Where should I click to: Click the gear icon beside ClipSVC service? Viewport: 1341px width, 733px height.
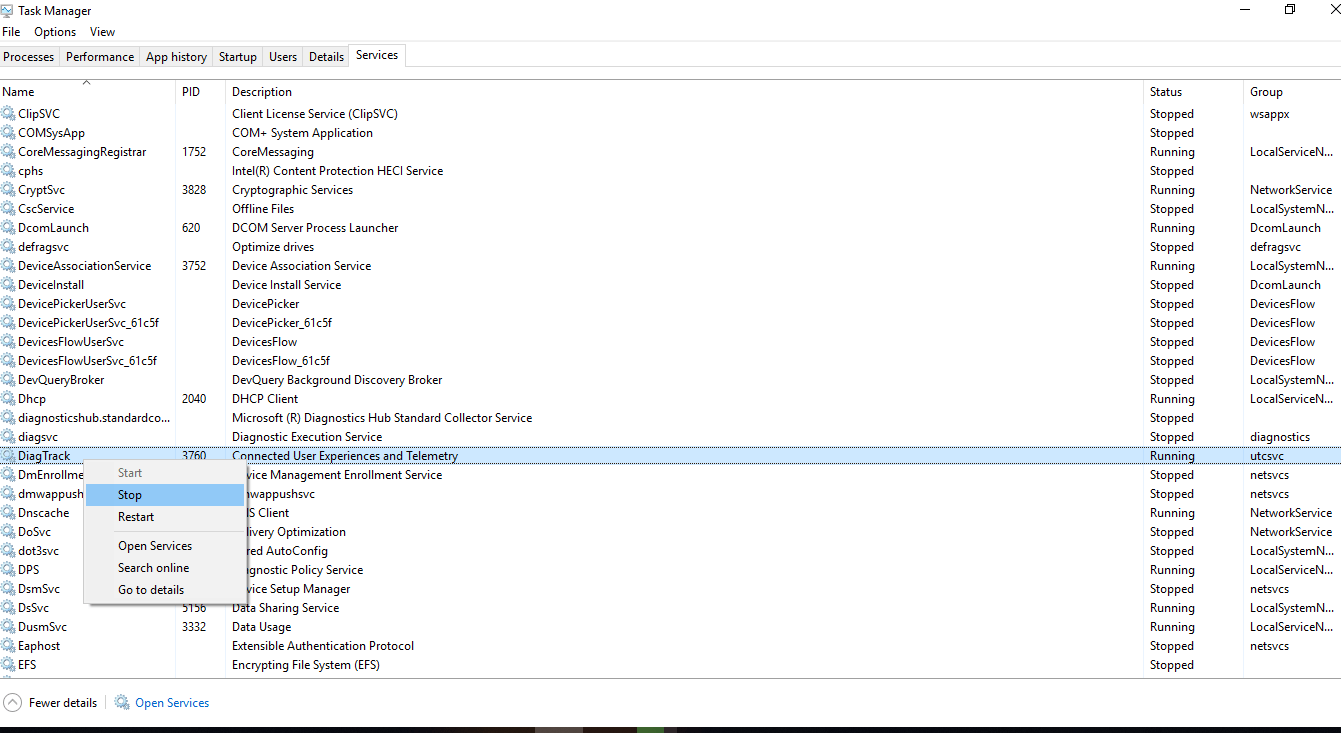9,114
